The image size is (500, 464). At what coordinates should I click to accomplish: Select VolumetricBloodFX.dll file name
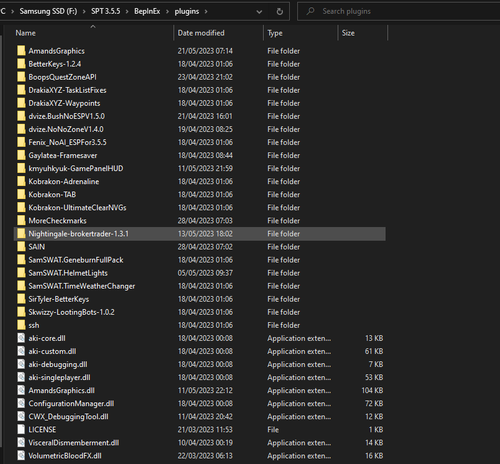pos(65,456)
